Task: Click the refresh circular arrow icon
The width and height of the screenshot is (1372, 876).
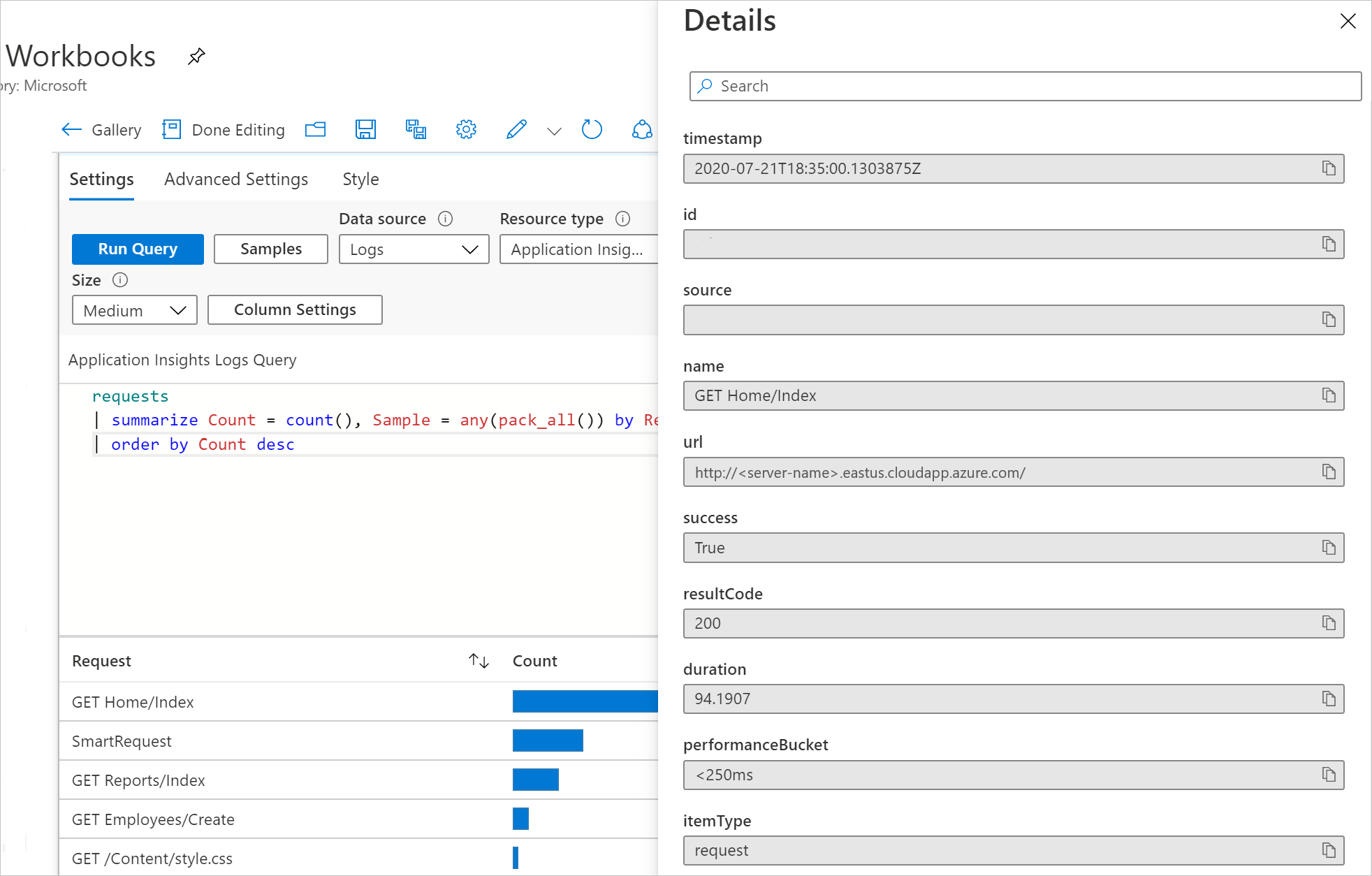Action: (592, 129)
